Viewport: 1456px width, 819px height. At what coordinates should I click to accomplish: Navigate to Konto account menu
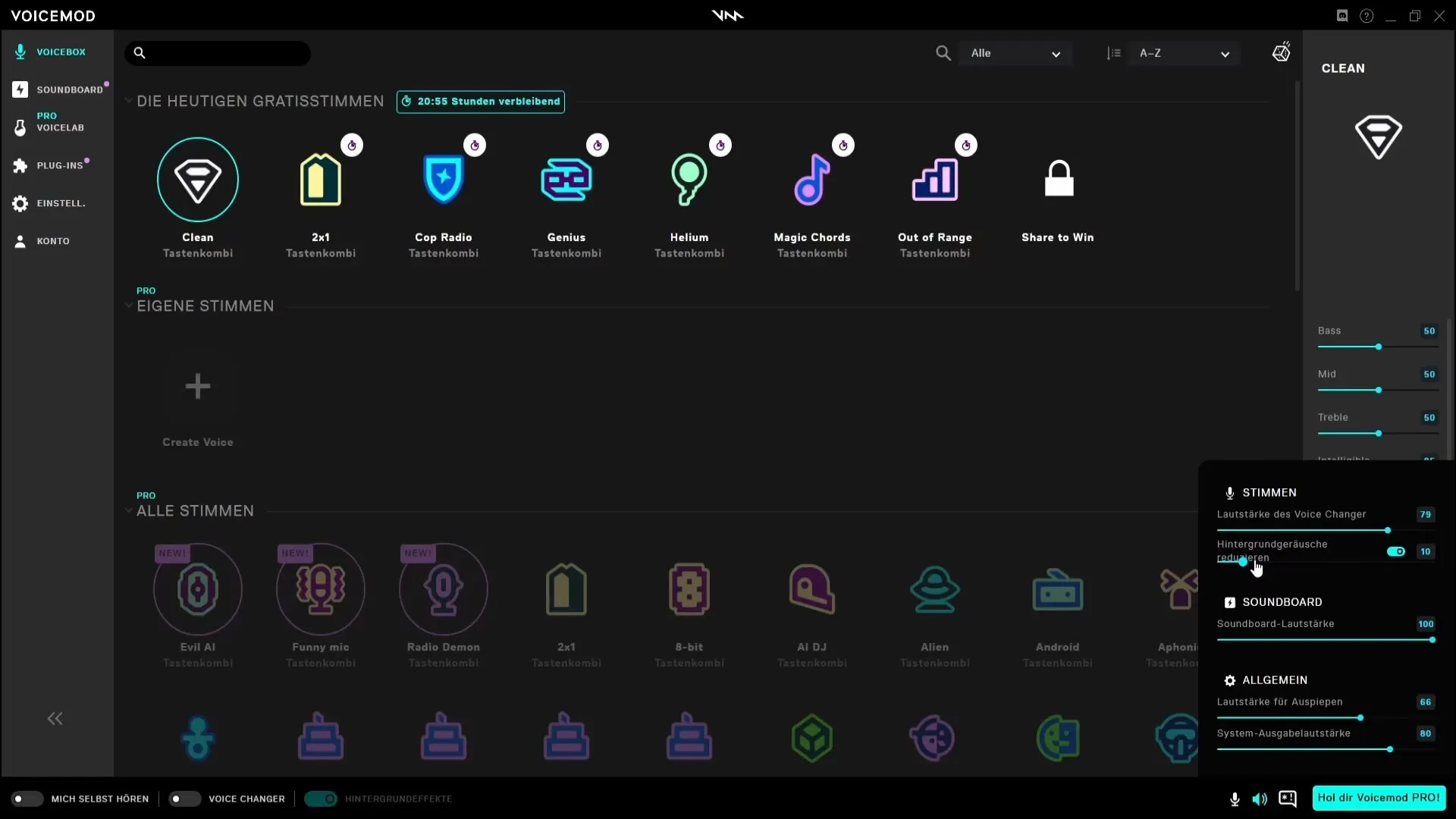click(52, 240)
